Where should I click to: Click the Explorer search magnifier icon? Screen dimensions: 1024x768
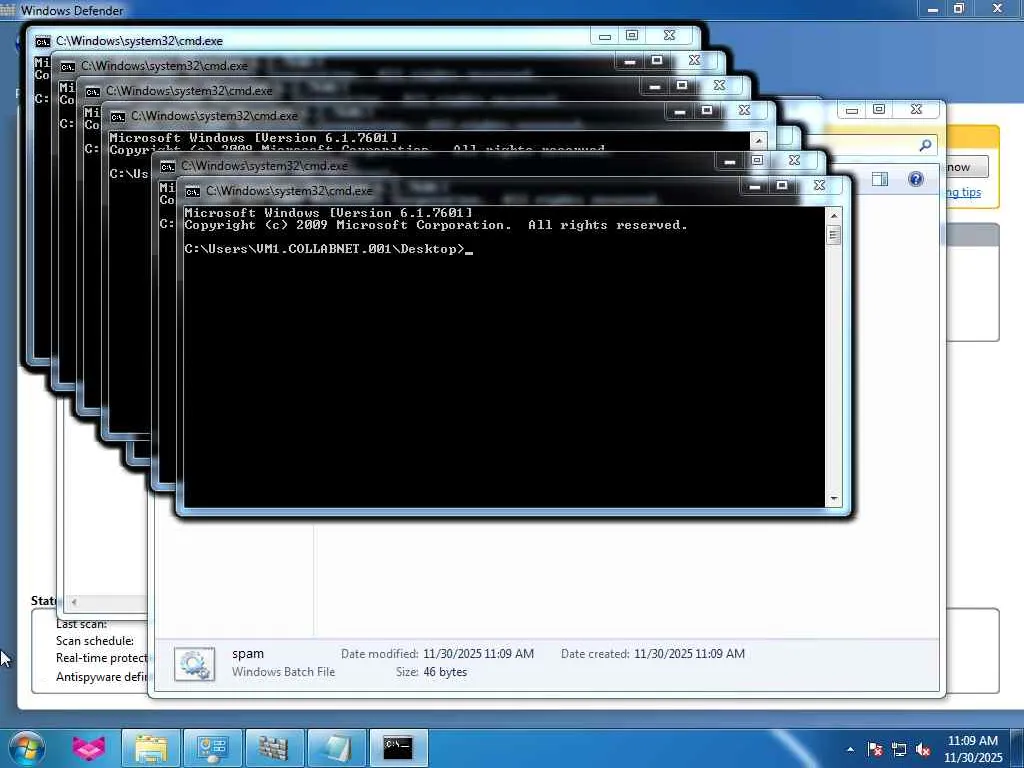(925, 145)
